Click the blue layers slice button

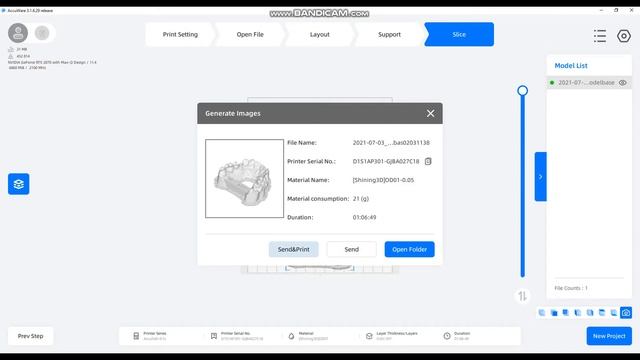pos(19,184)
